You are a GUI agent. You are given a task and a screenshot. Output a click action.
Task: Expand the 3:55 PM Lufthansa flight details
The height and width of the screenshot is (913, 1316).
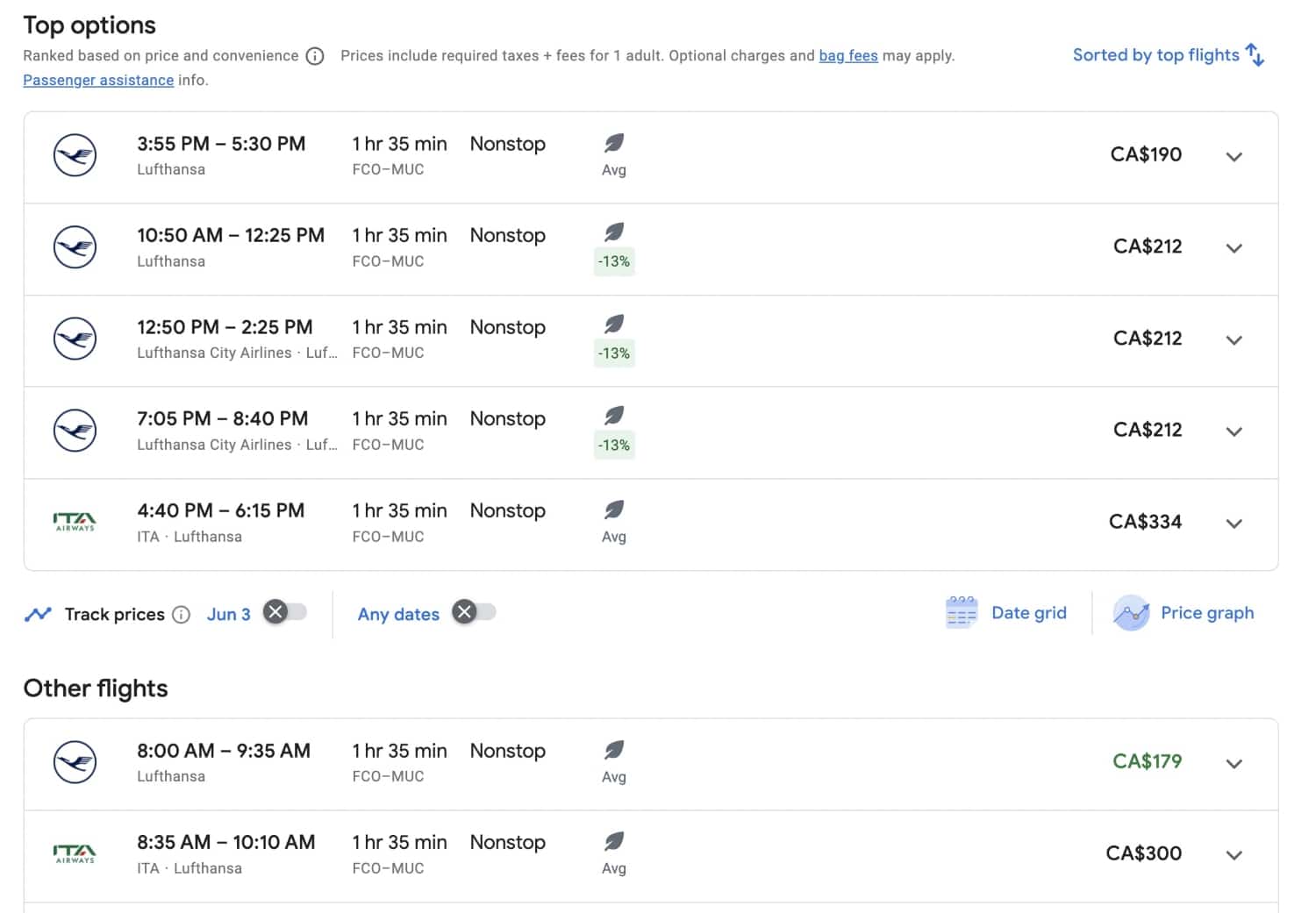1234,157
